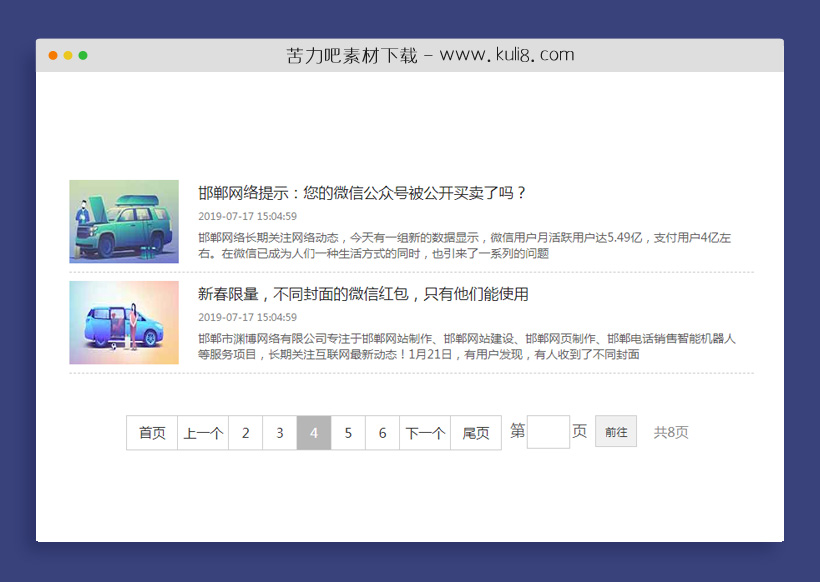Go to page 5

click(x=348, y=432)
